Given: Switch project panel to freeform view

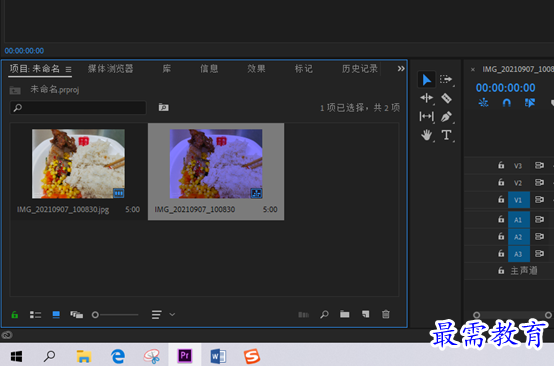Looking at the screenshot, I should [76, 314].
